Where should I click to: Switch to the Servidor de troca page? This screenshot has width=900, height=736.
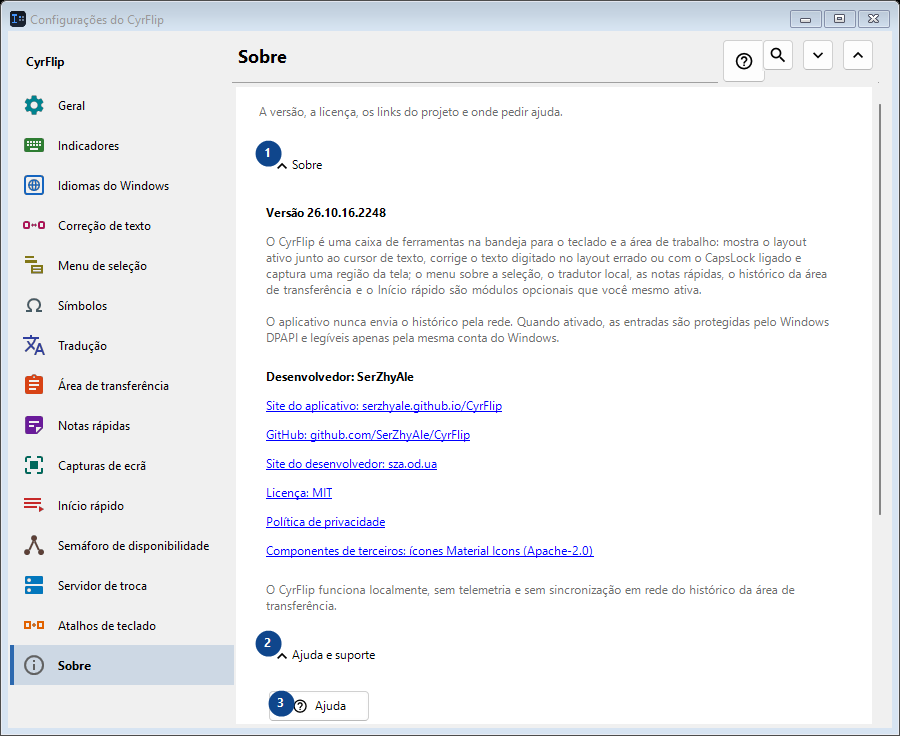point(122,586)
